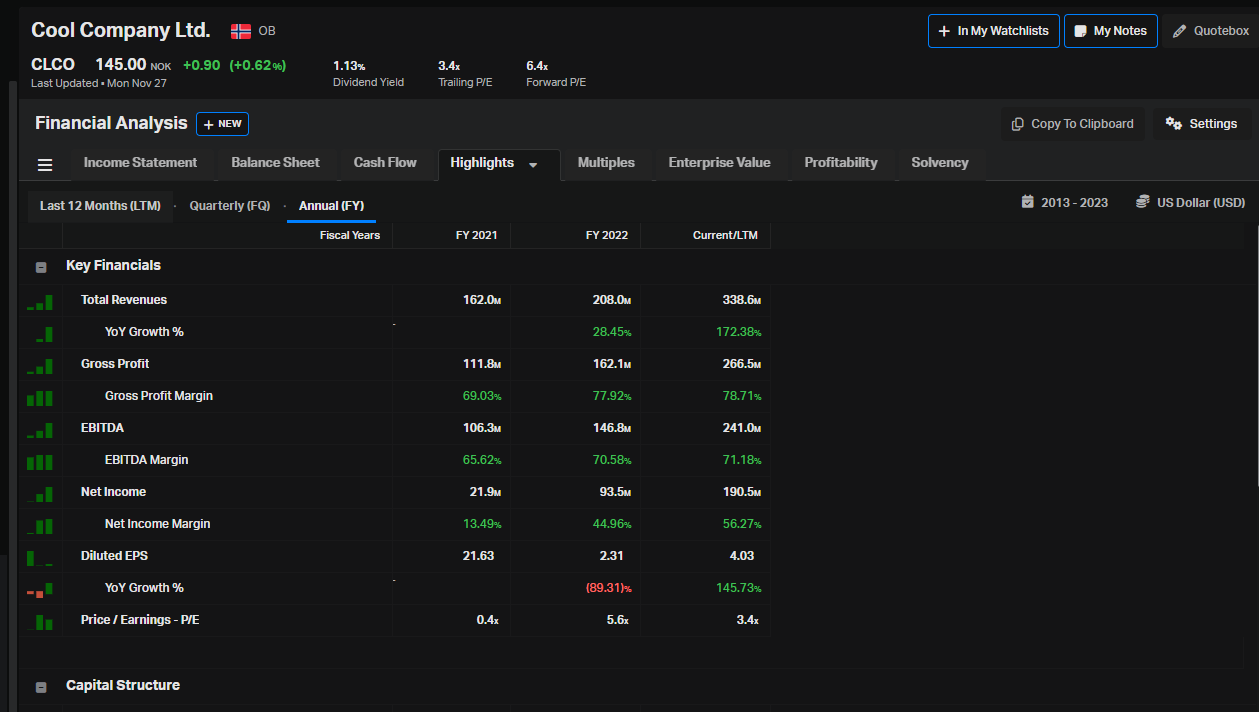1259x712 pixels.
Task: Click the 190.5M net income value
Action: (742, 492)
